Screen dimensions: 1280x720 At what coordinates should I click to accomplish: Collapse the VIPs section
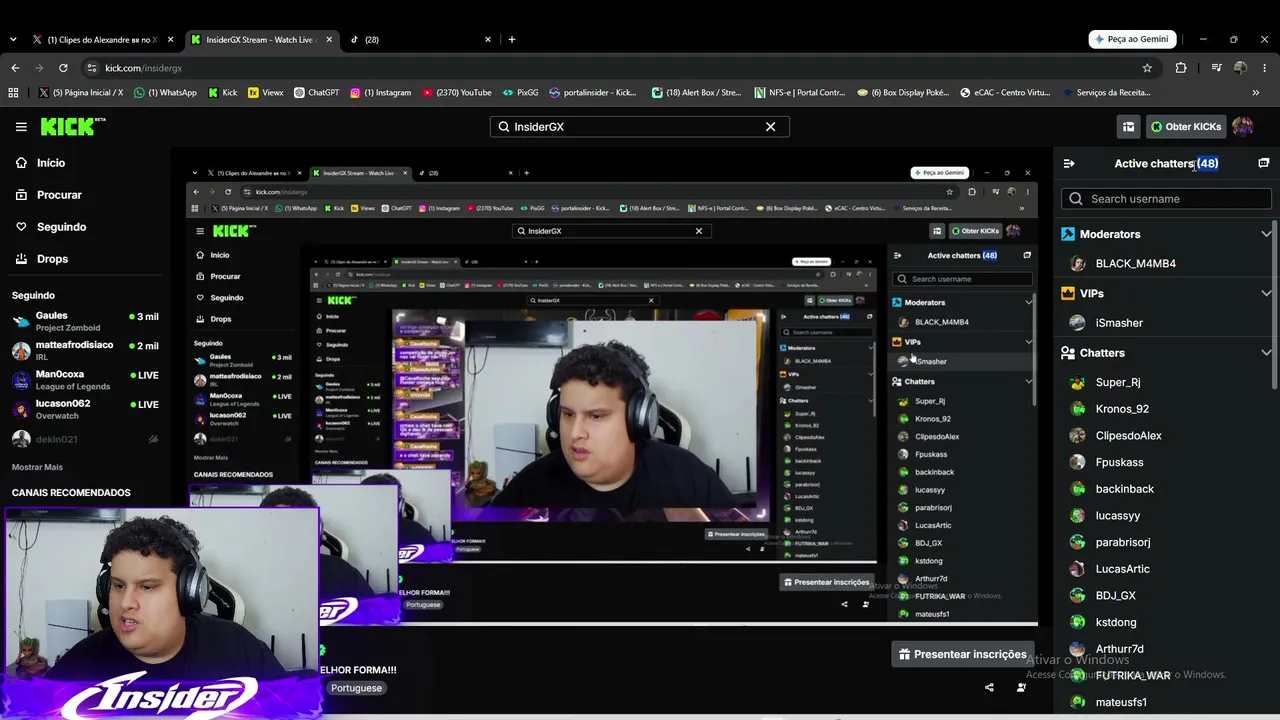pyautogui.click(x=1266, y=293)
